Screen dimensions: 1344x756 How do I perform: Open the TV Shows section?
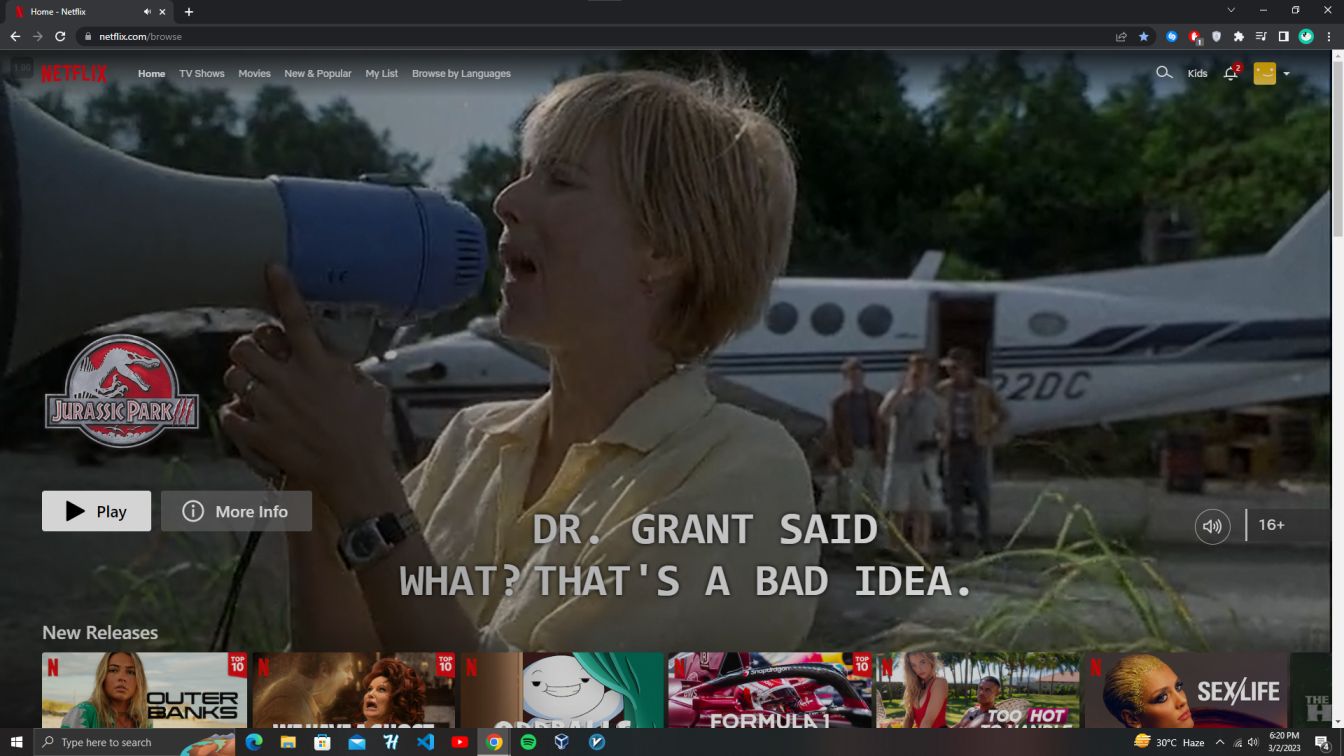coord(202,74)
